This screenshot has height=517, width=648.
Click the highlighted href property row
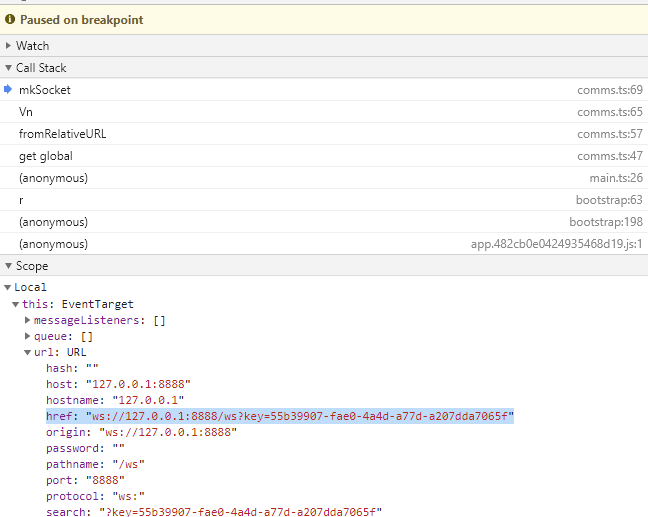(280, 416)
